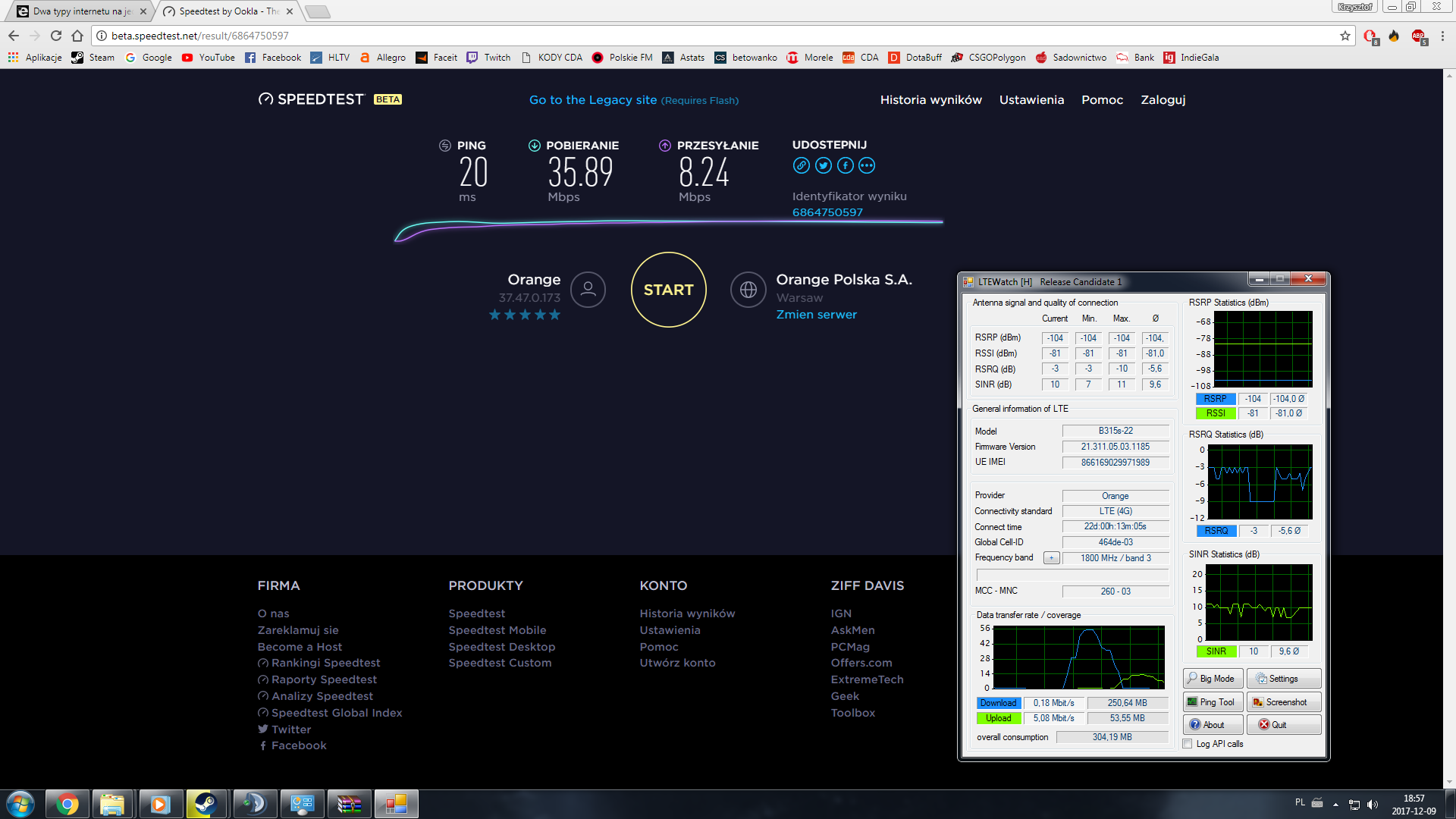Enable the Log API calls checkbox
The height and width of the screenshot is (819, 1456).
click(x=1188, y=744)
